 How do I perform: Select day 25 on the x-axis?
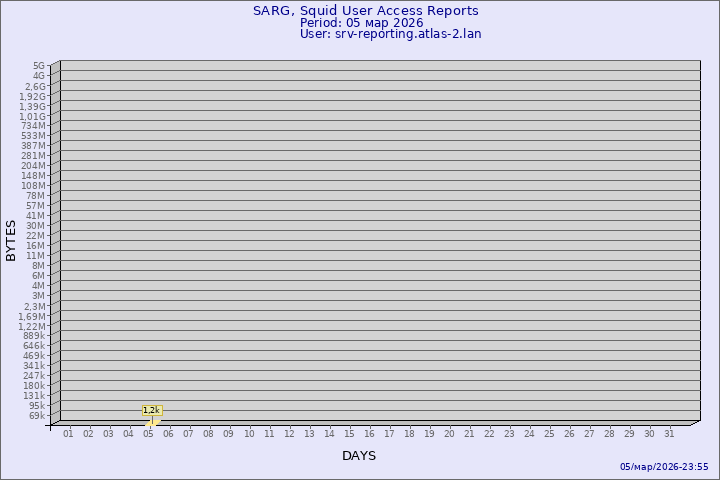coord(549,434)
